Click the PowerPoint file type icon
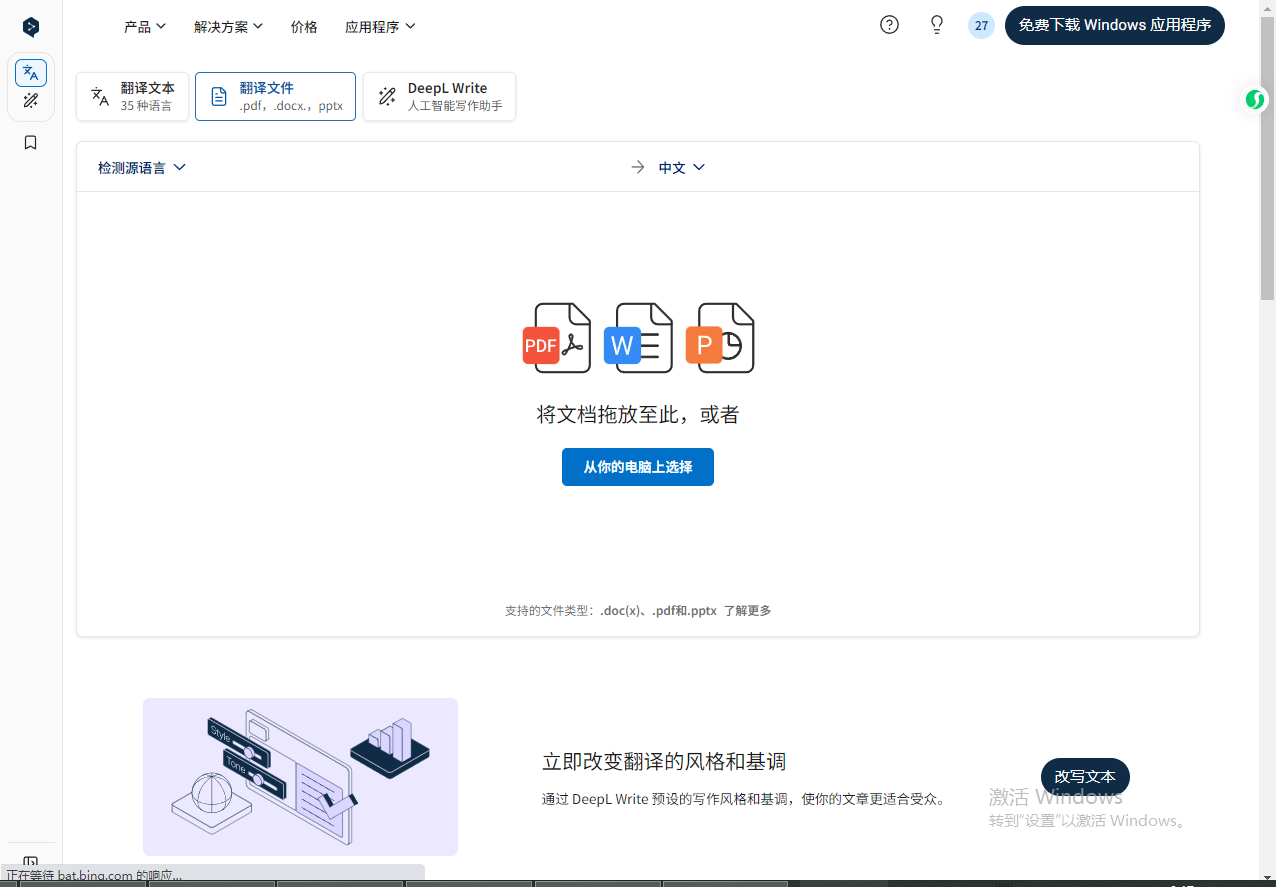The width and height of the screenshot is (1276, 887). [720, 338]
